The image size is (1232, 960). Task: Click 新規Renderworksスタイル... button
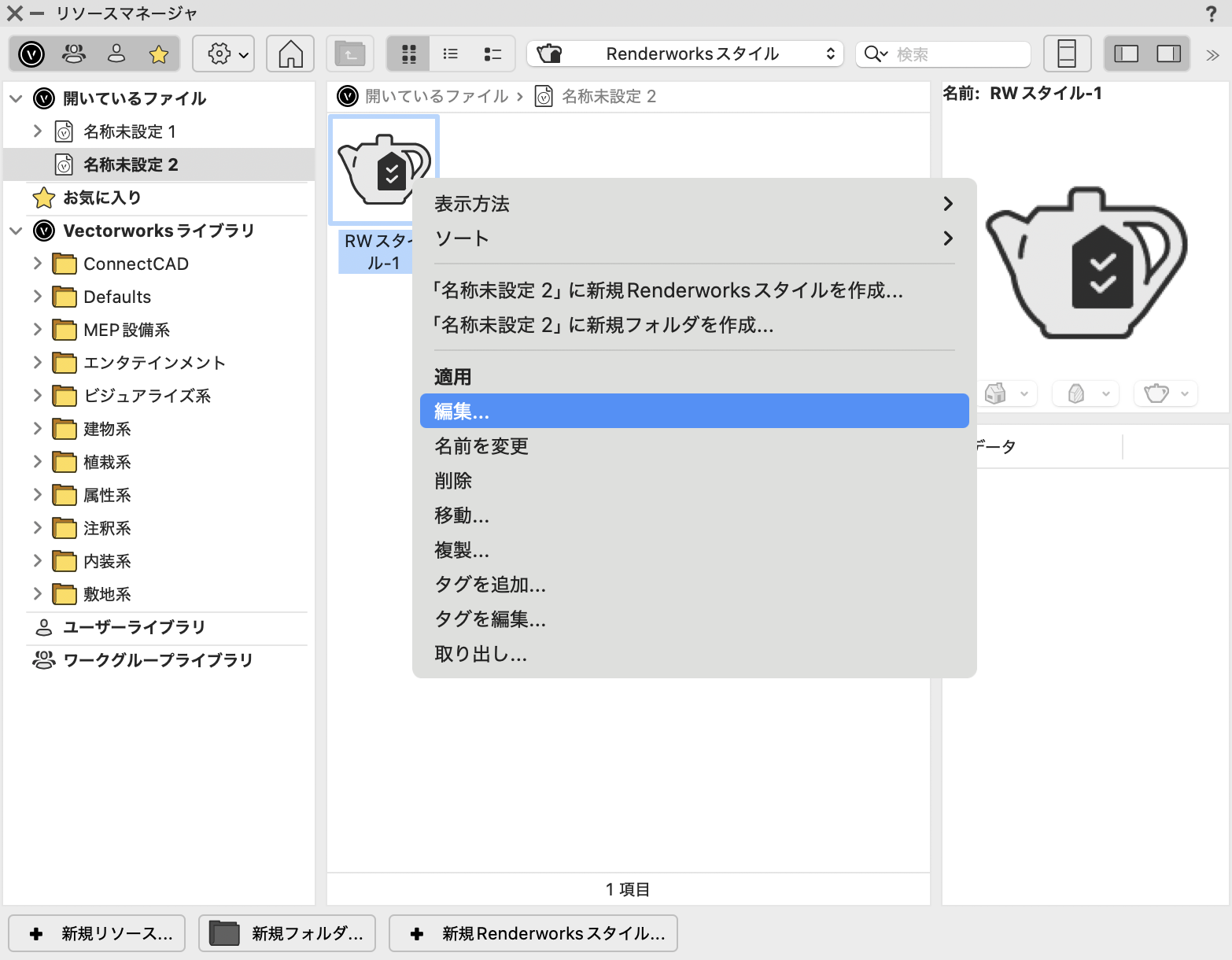point(533,933)
